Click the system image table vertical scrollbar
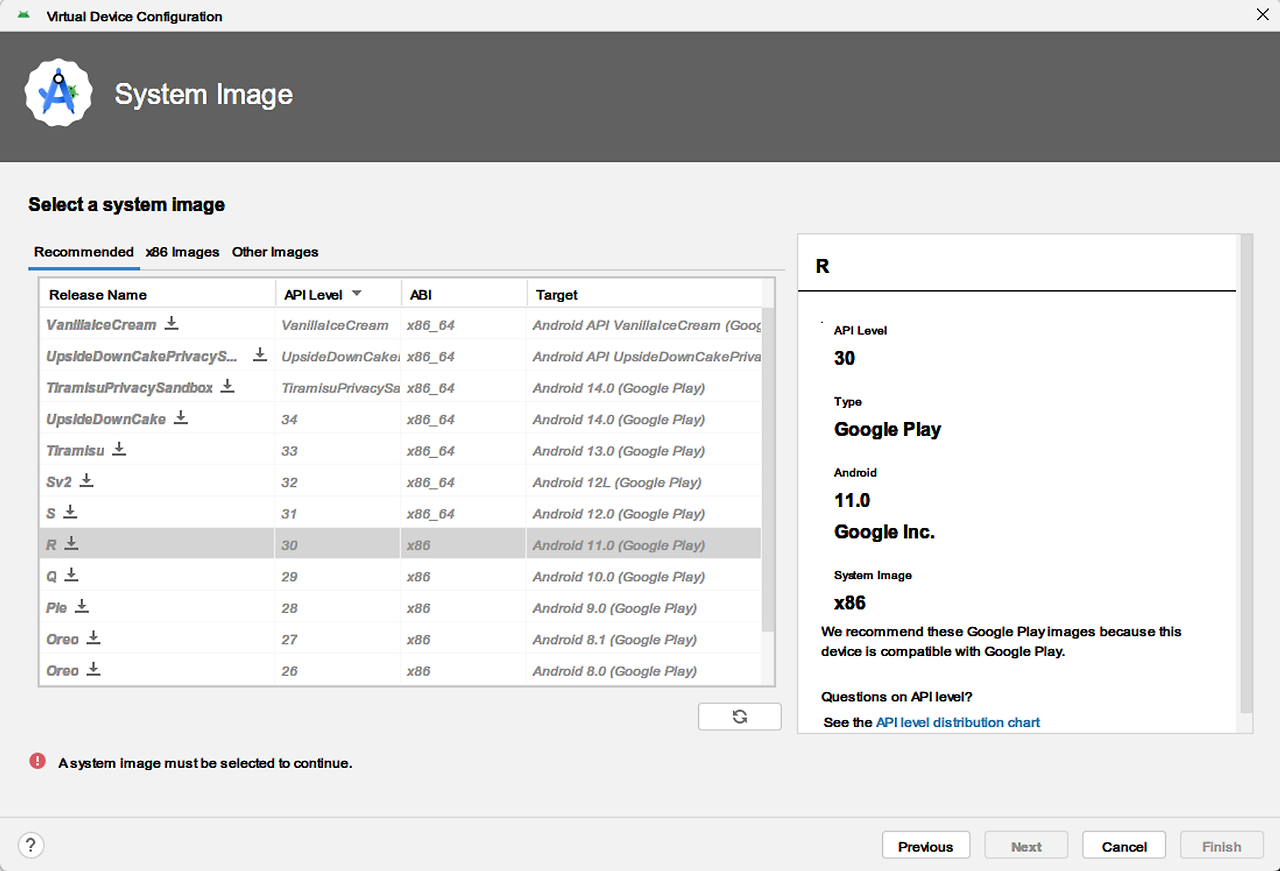This screenshot has width=1280, height=871. coord(767,470)
